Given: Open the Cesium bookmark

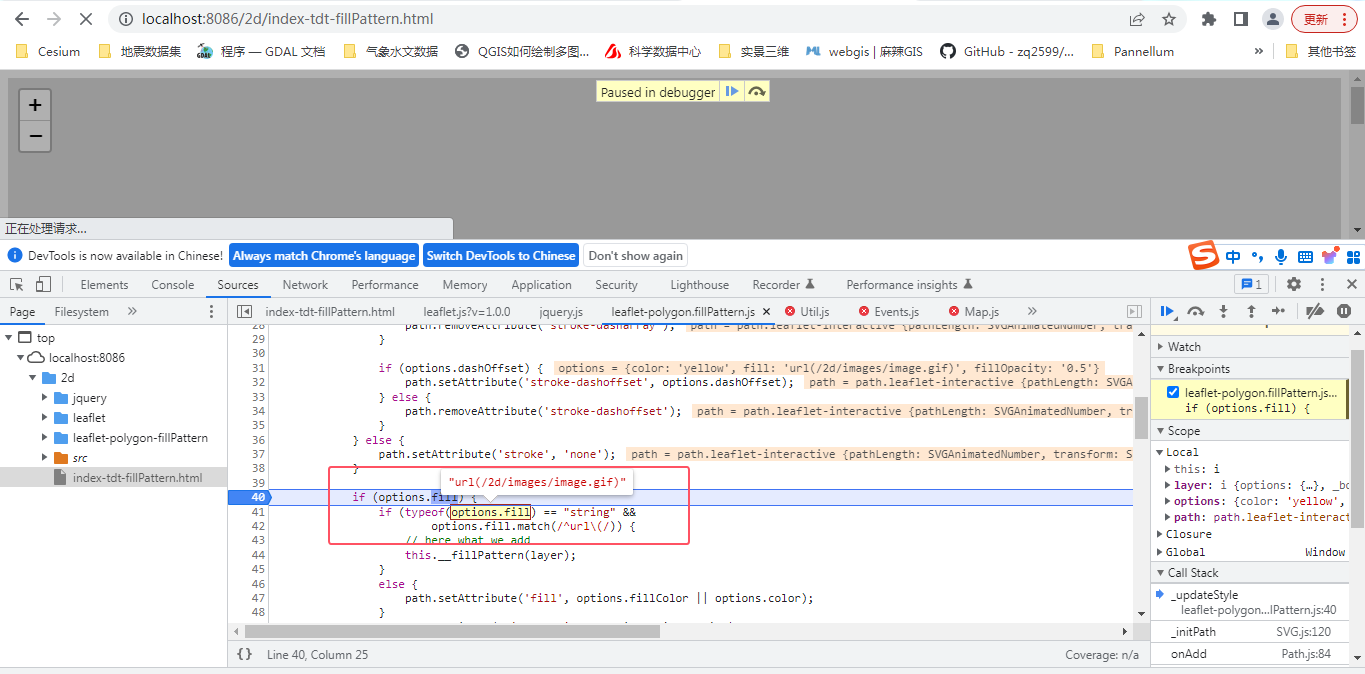Looking at the screenshot, I should point(49,51).
